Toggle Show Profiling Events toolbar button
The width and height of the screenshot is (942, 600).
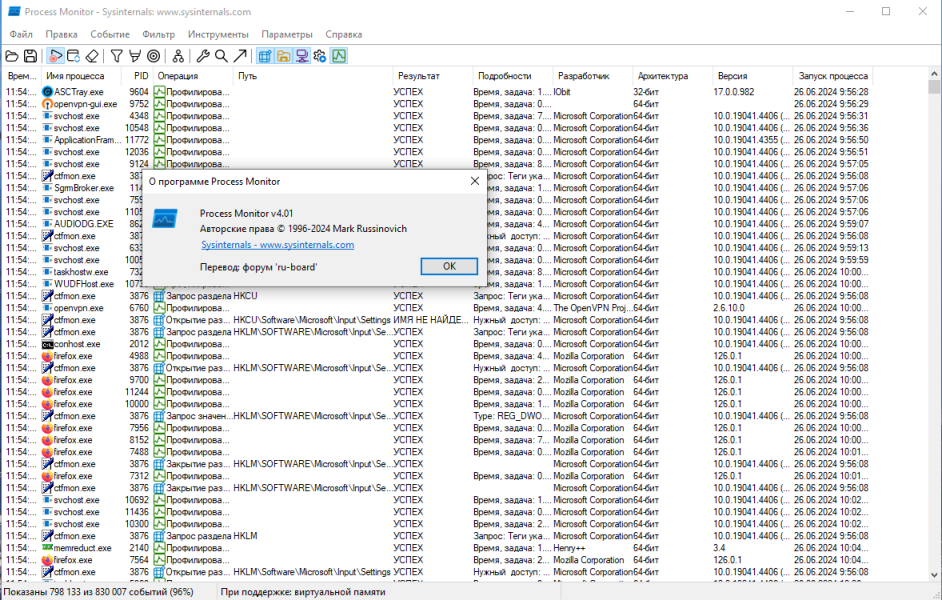pos(339,56)
